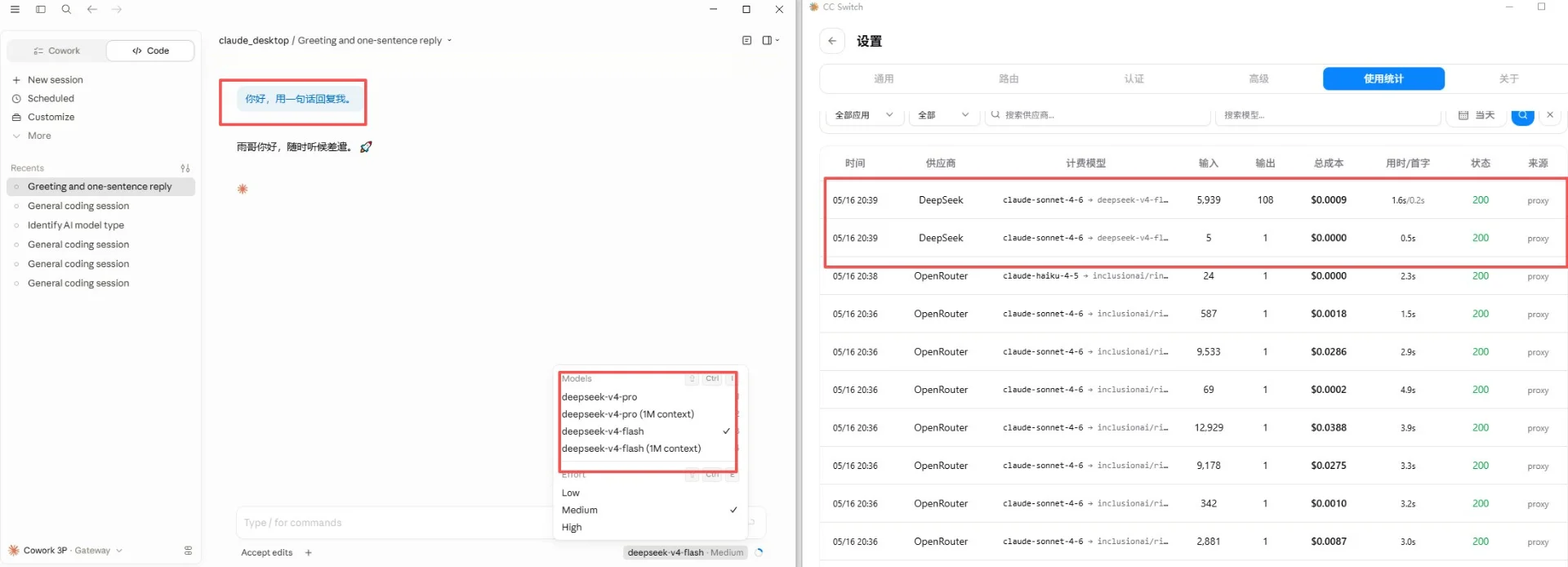Switch to 路由 tab in settings
This screenshot has width=1568, height=567.
(x=1009, y=79)
